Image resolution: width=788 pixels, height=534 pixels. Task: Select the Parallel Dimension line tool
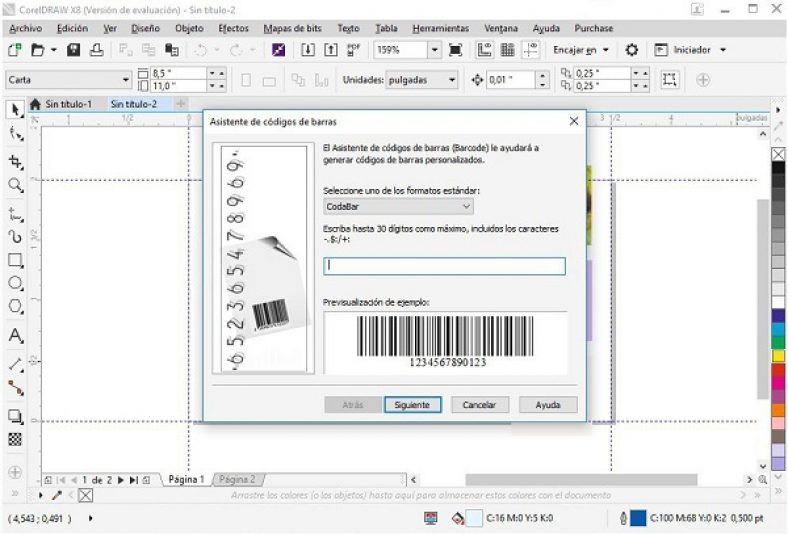click(15, 364)
